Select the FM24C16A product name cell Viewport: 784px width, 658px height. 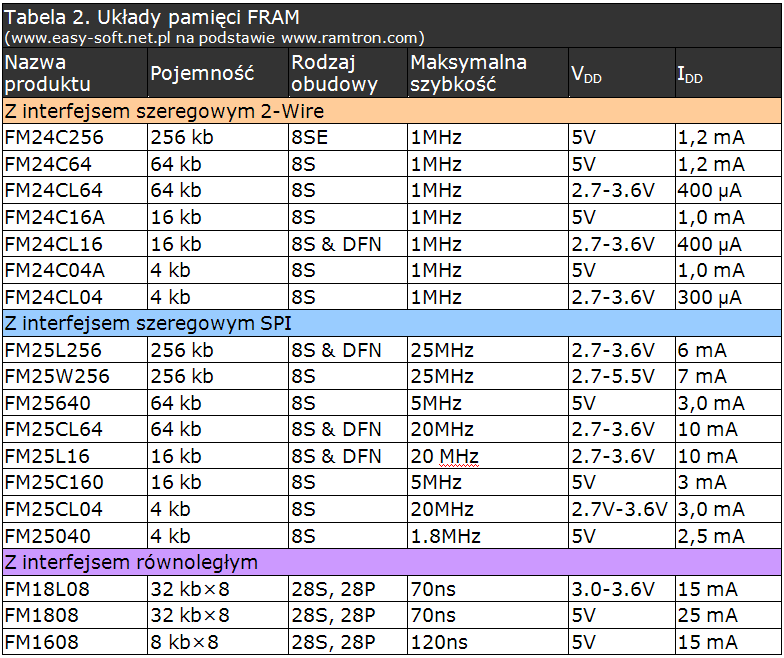pyautogui.click(x=74, y=218)
